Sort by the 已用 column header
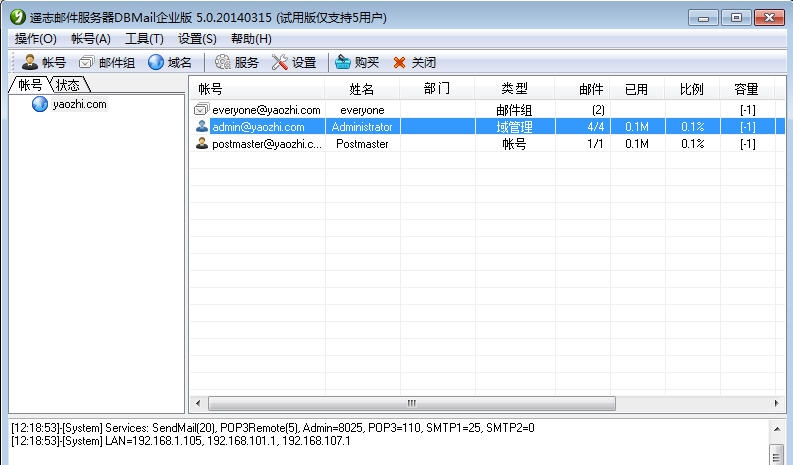793x465 pixels. (637, 89)
